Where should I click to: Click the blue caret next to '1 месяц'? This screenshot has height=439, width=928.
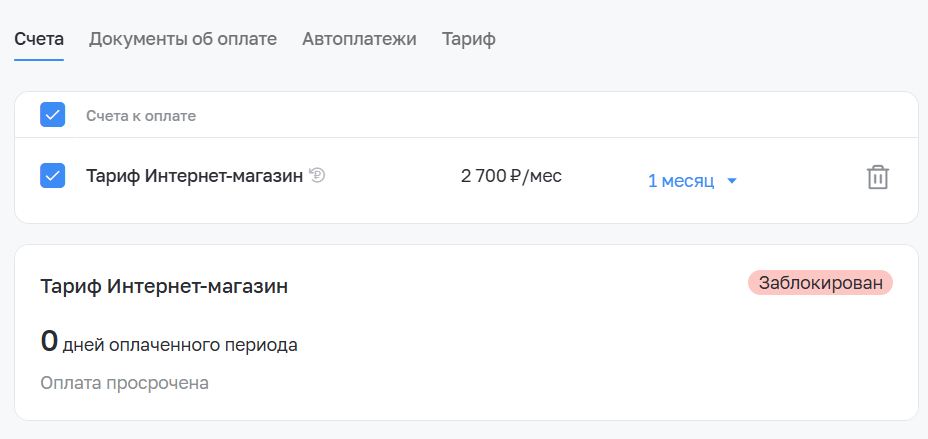pos(732,181)
